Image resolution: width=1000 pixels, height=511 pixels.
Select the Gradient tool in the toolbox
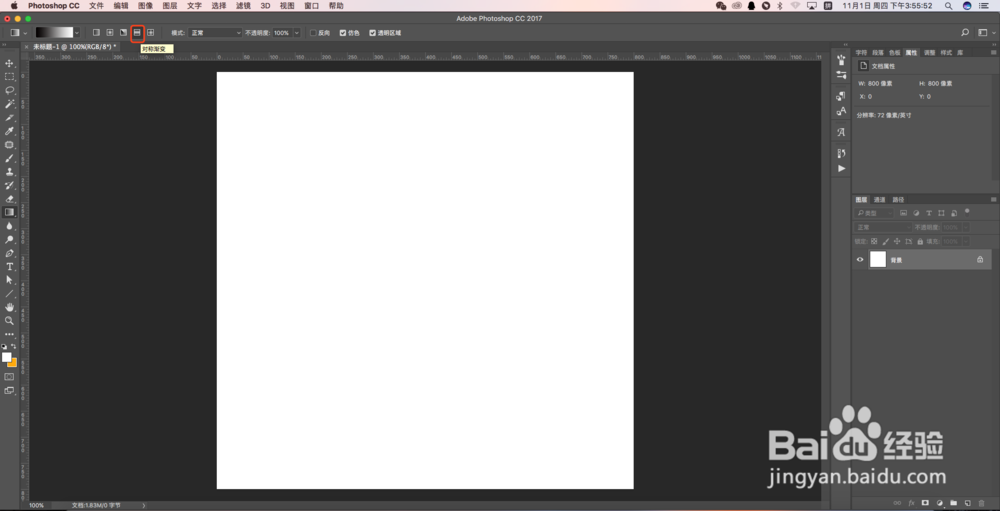click(10, 212)
